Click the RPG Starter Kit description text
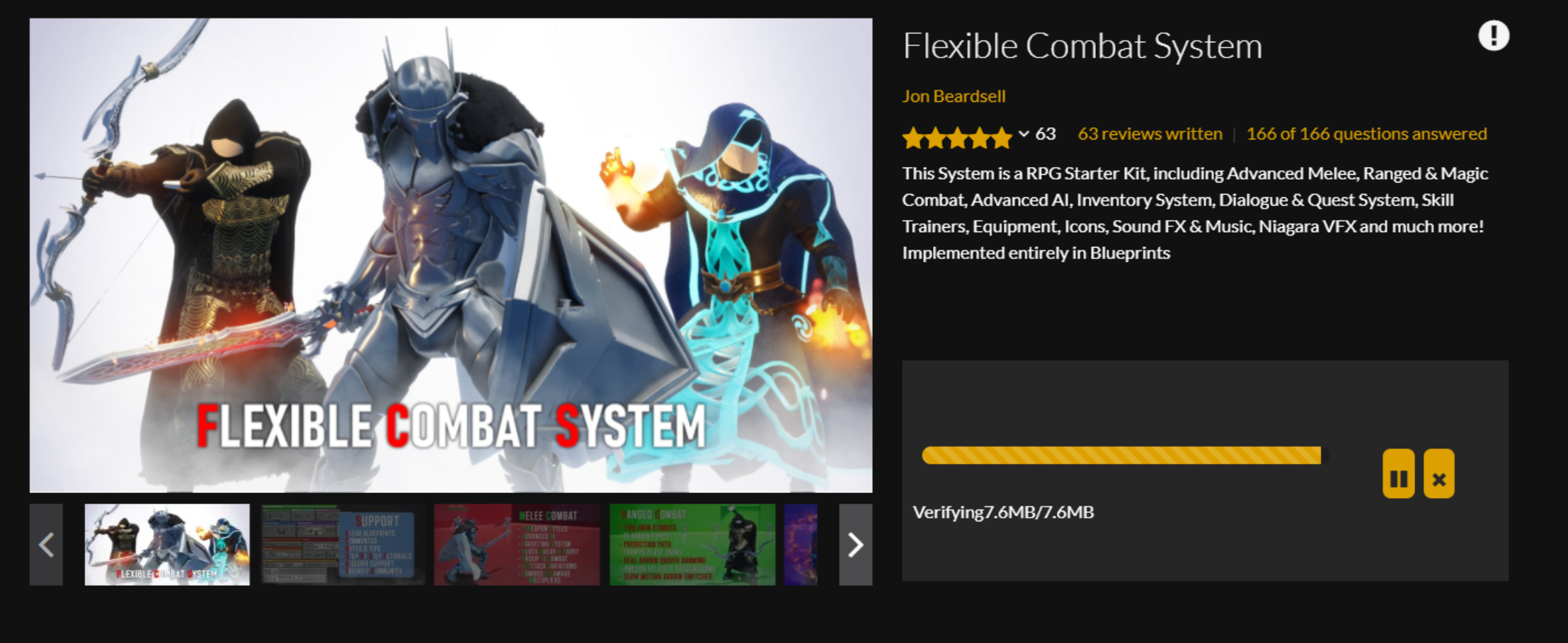 pos(1195,213)
